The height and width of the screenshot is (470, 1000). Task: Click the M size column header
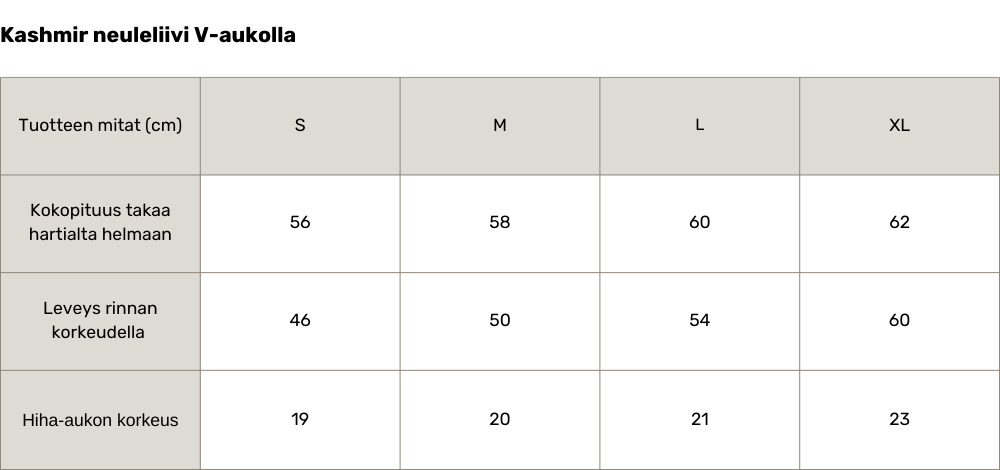[x=500, y=126]
